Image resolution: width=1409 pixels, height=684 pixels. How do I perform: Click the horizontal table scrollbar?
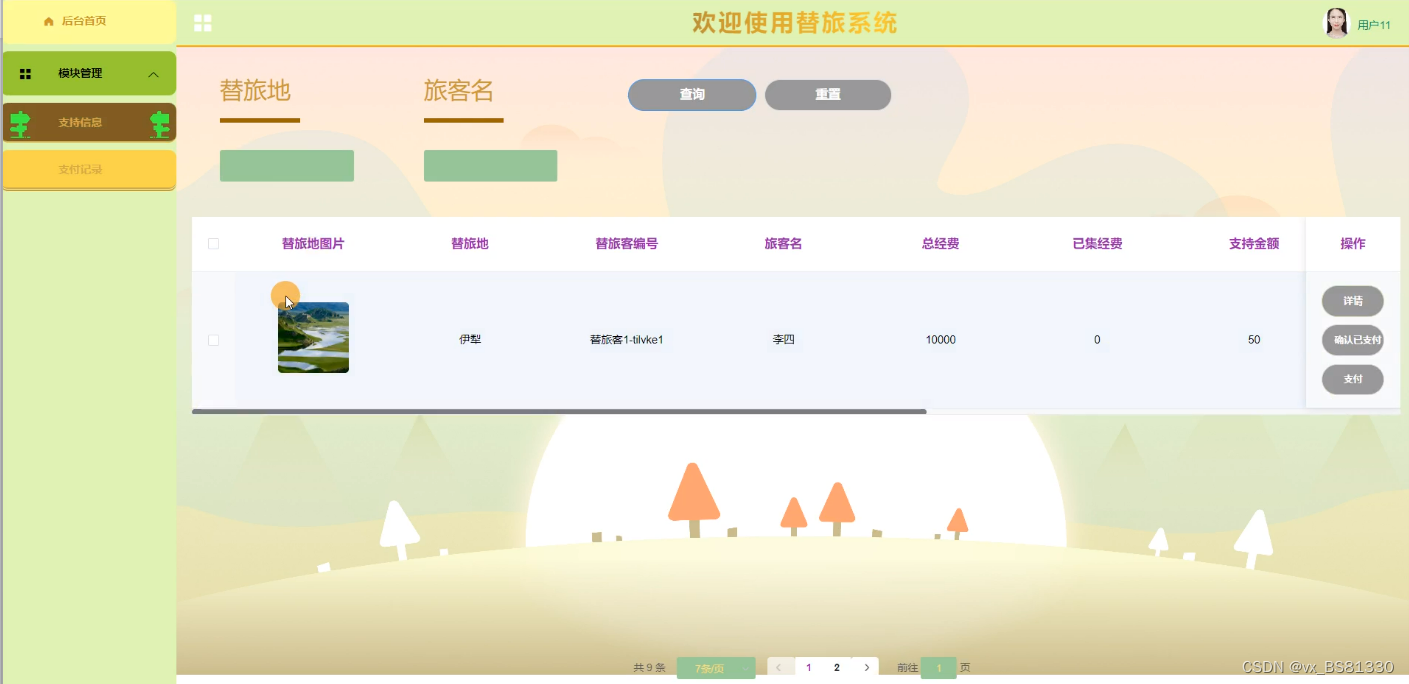click(559, 411)
